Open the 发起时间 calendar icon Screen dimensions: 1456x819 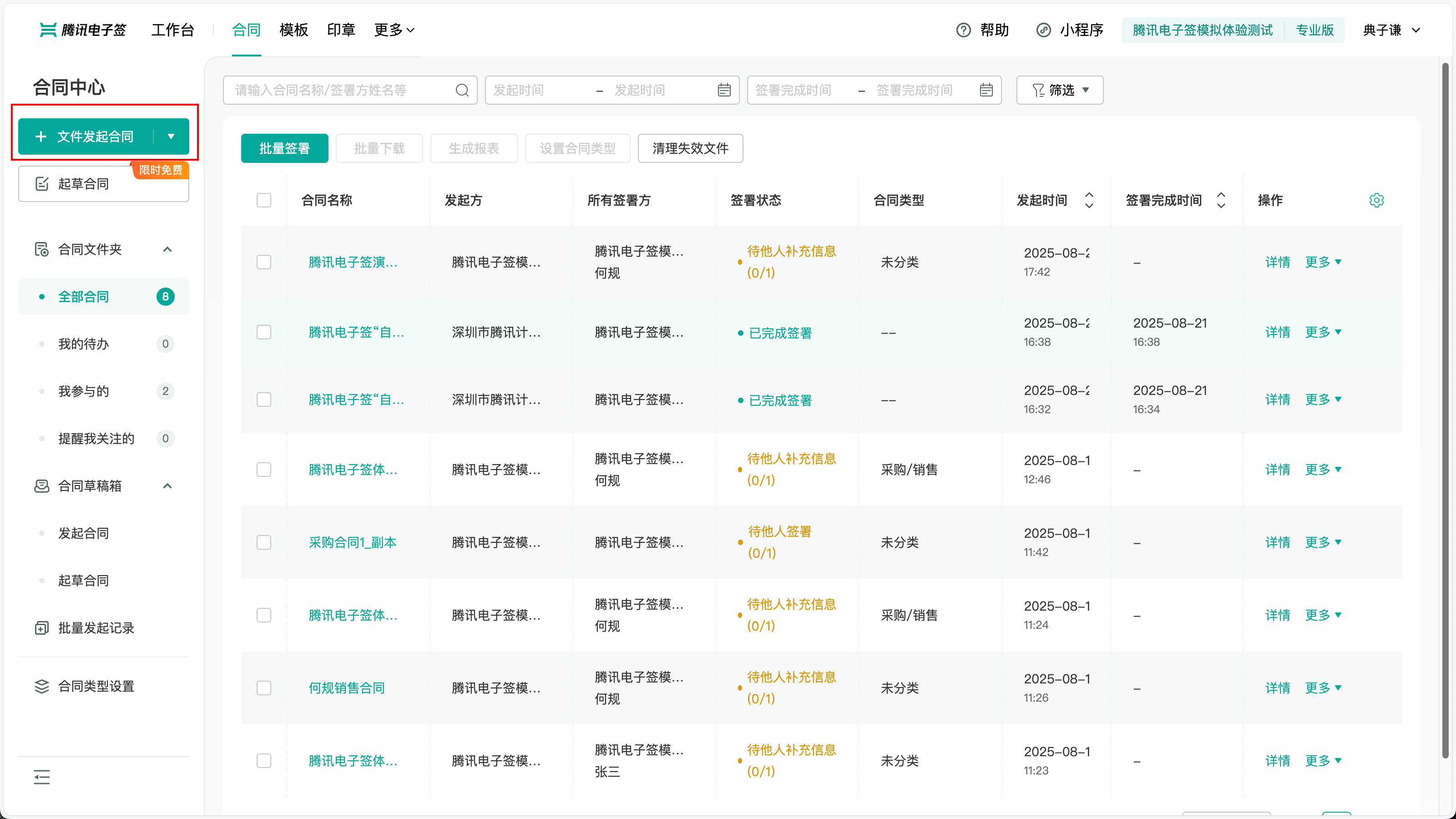pyautogui.click(x=724, y=90)
